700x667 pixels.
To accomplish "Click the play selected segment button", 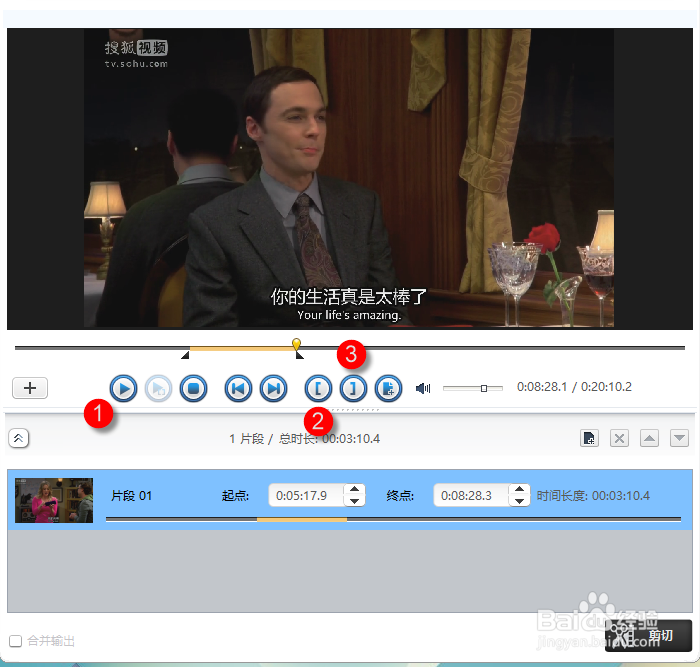I will [158, 388].
